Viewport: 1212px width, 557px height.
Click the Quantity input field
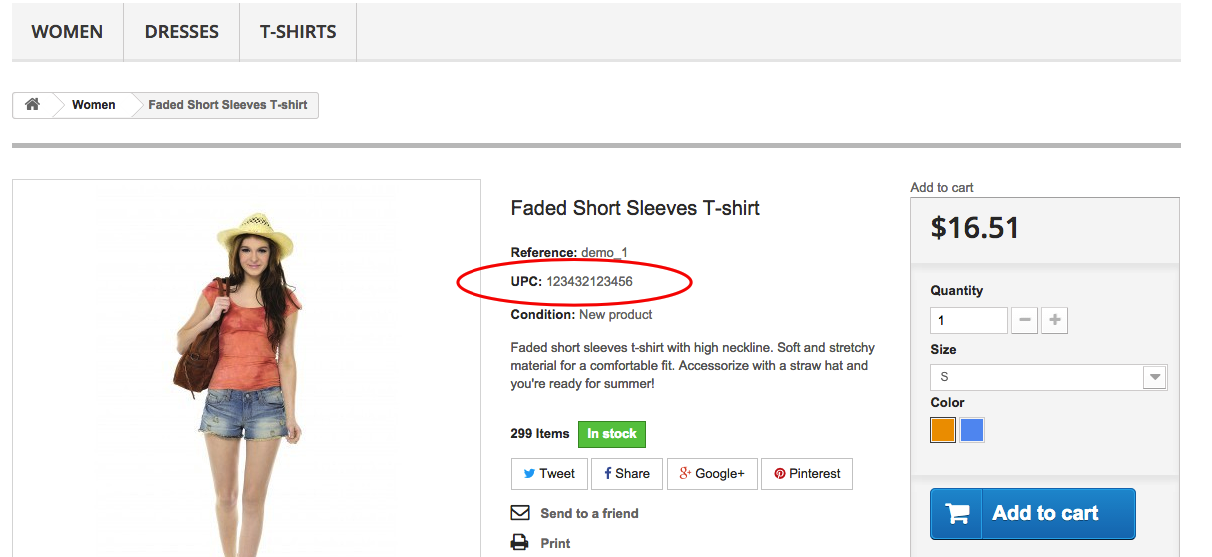pos(968,321)
